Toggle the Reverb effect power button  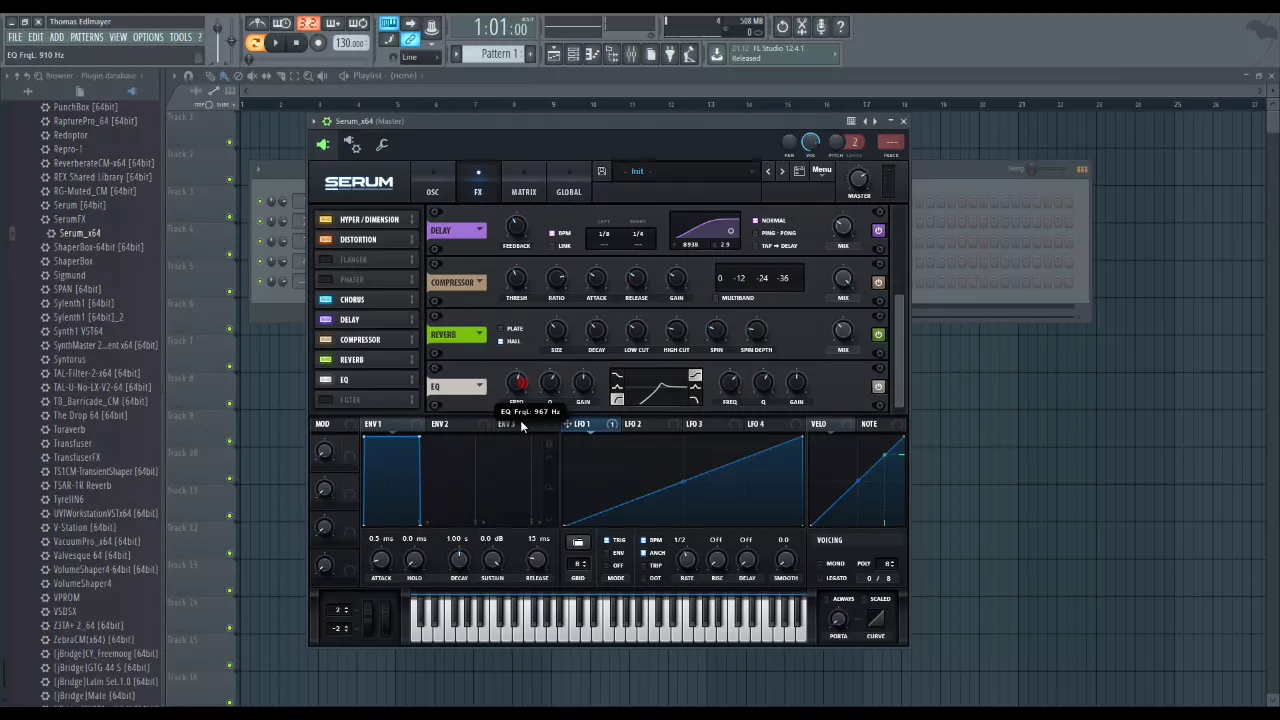(x=878, y=335)
